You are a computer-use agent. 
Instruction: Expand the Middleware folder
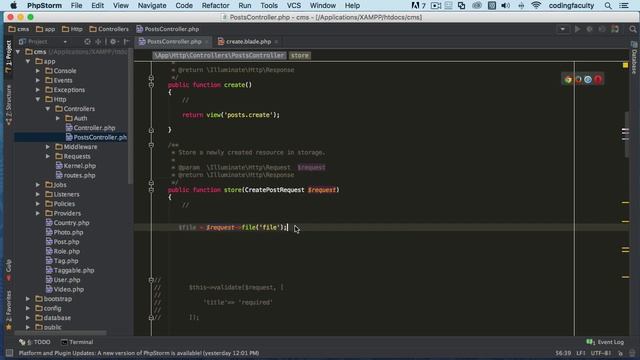coord(48,147)
